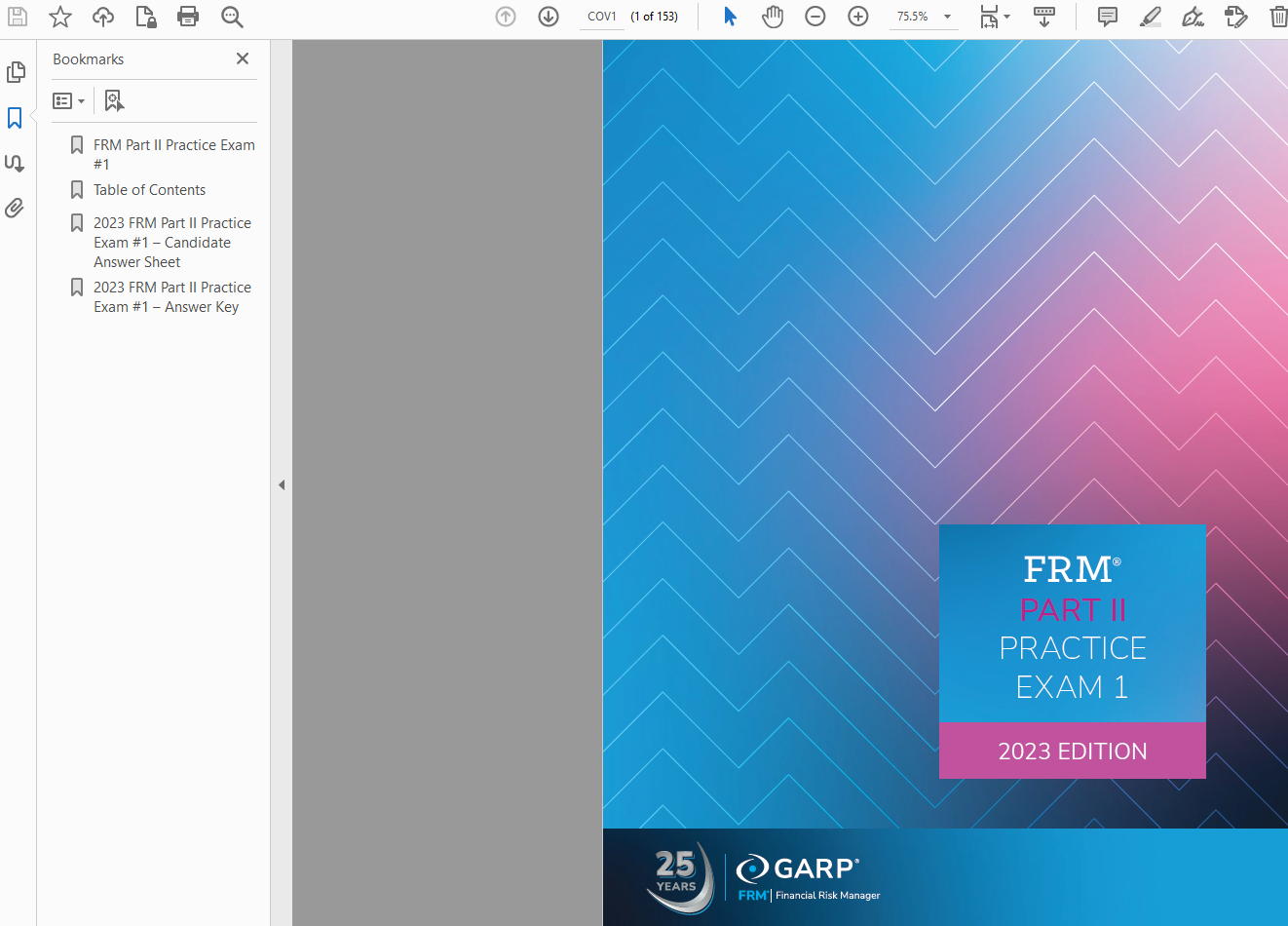Viewport: 1288px width, 926px height.
Task: Close the Bookmarks panel
Action: point(243,59)
